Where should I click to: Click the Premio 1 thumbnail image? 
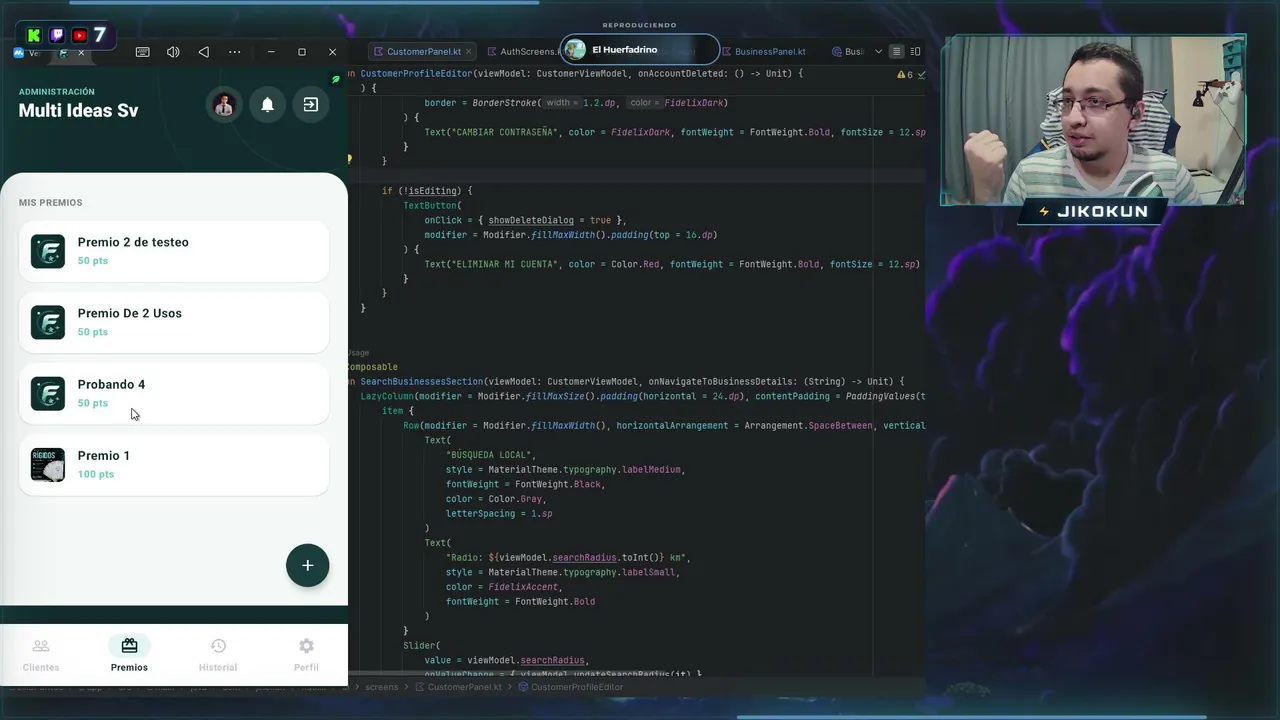48,464
